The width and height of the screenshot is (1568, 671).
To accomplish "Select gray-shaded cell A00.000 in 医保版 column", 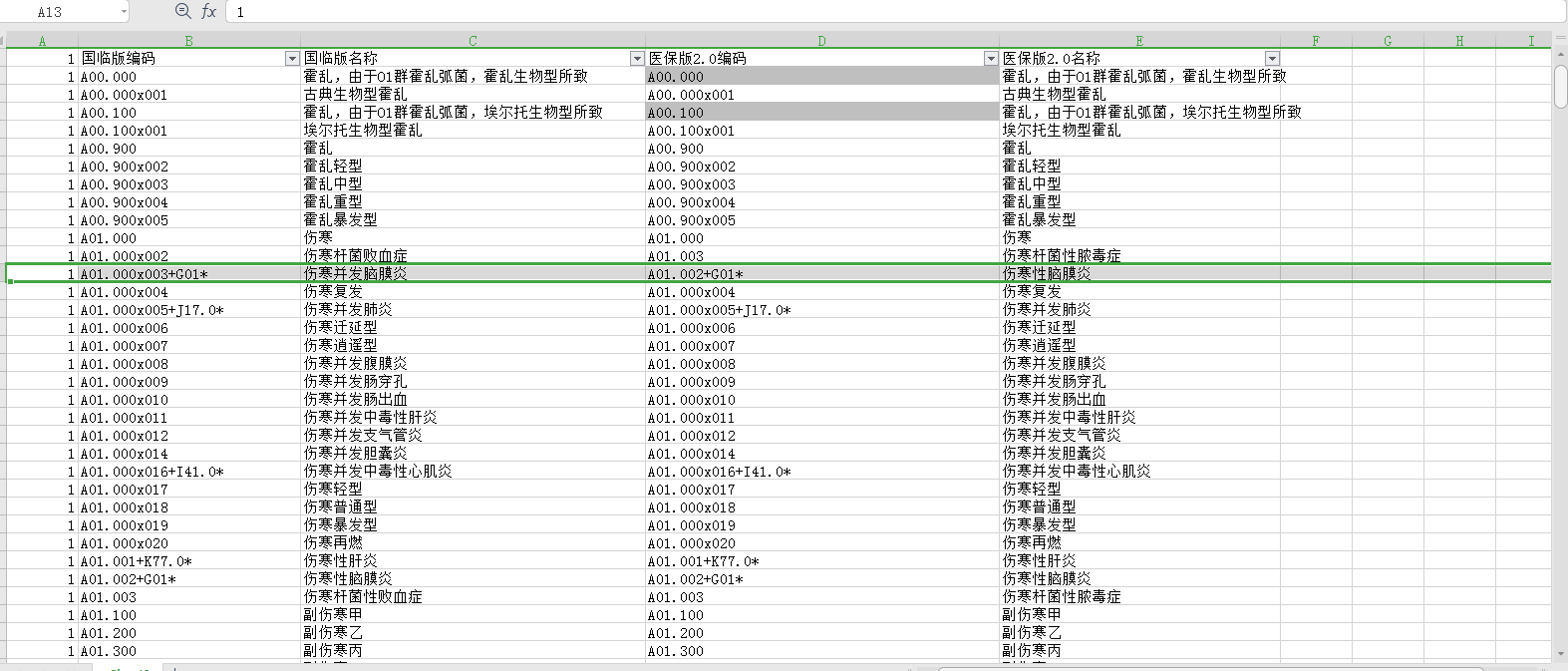I will tap(822, 77).
